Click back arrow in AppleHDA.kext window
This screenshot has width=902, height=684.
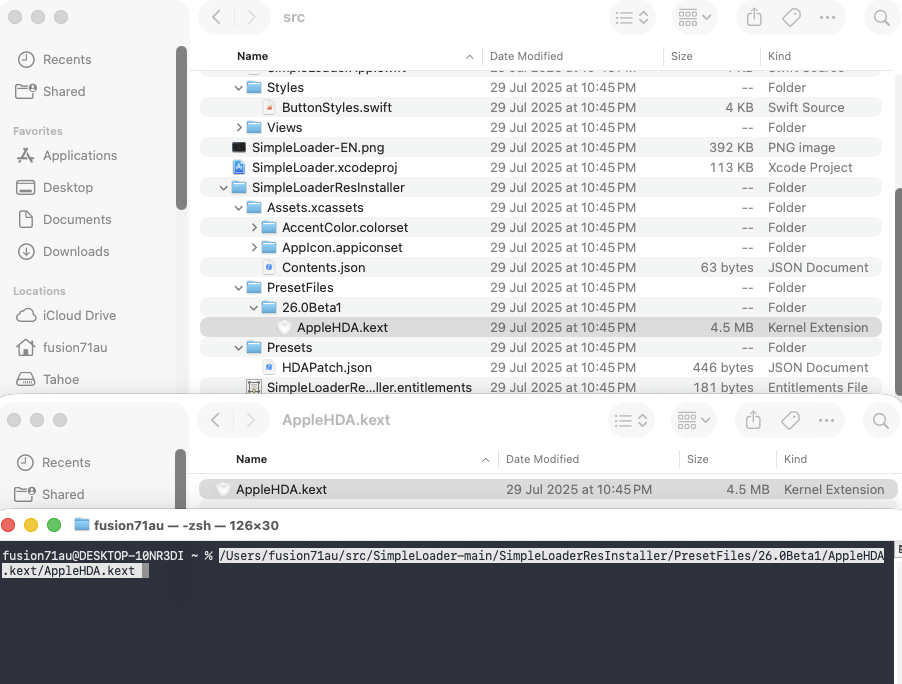click(x=215, y=420)
